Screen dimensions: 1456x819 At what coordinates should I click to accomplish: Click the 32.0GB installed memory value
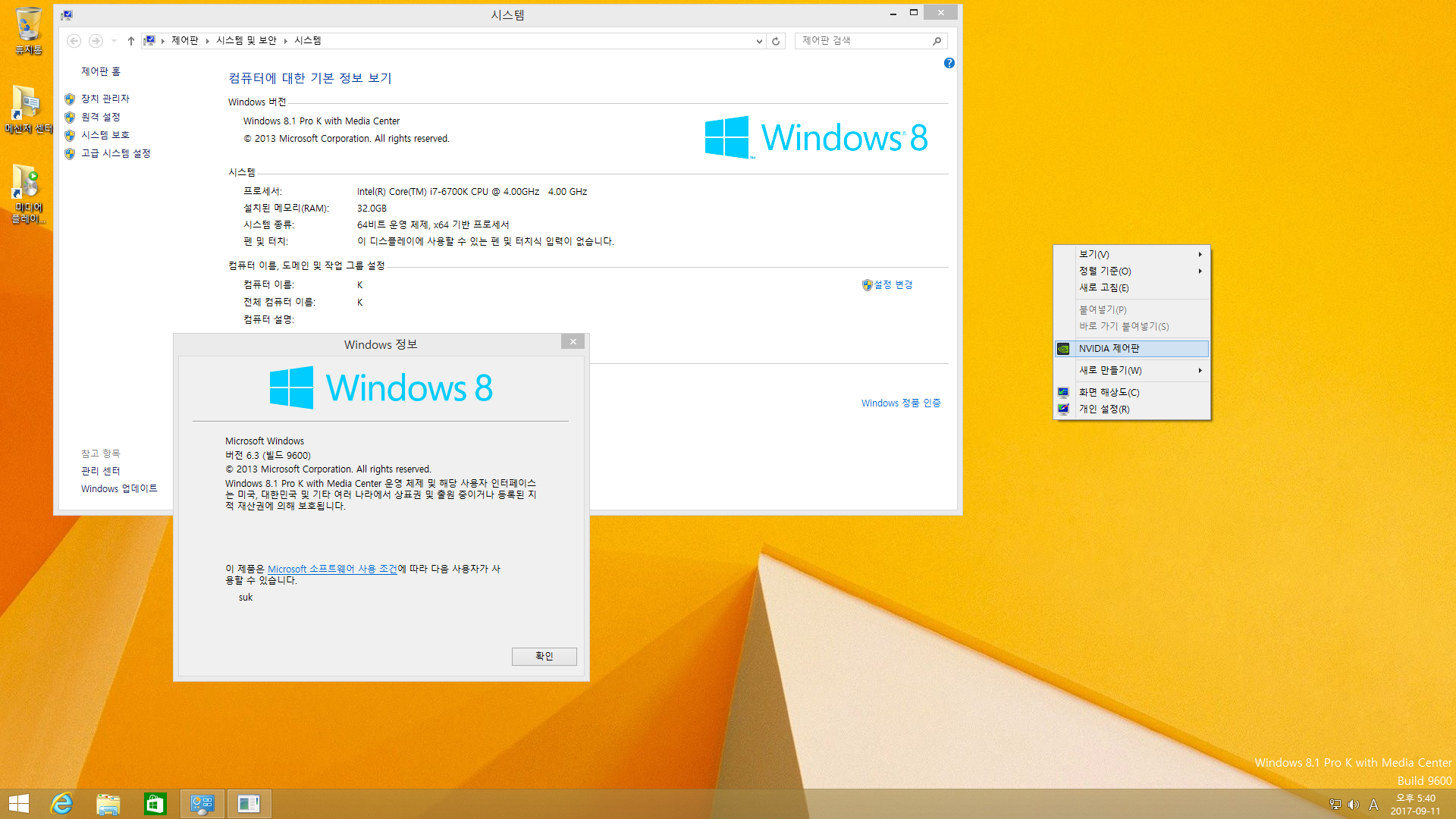click(372, 209)
